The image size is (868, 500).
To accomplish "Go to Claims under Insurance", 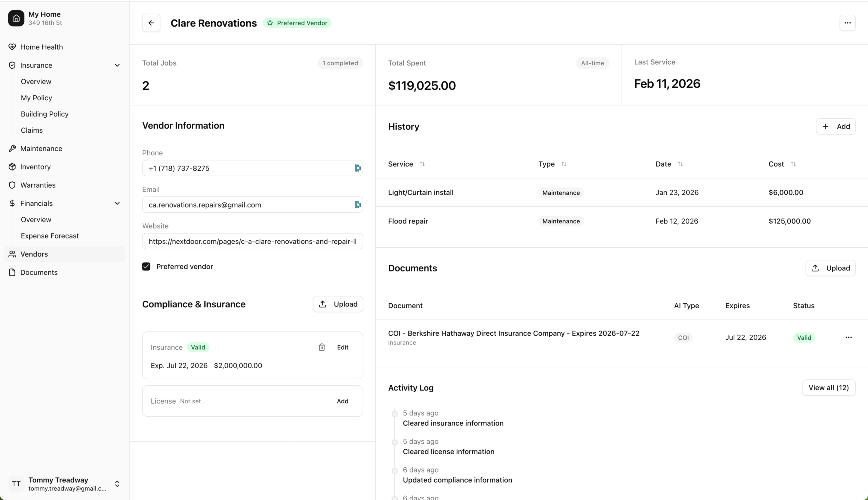I will click(x=31, y=130).
